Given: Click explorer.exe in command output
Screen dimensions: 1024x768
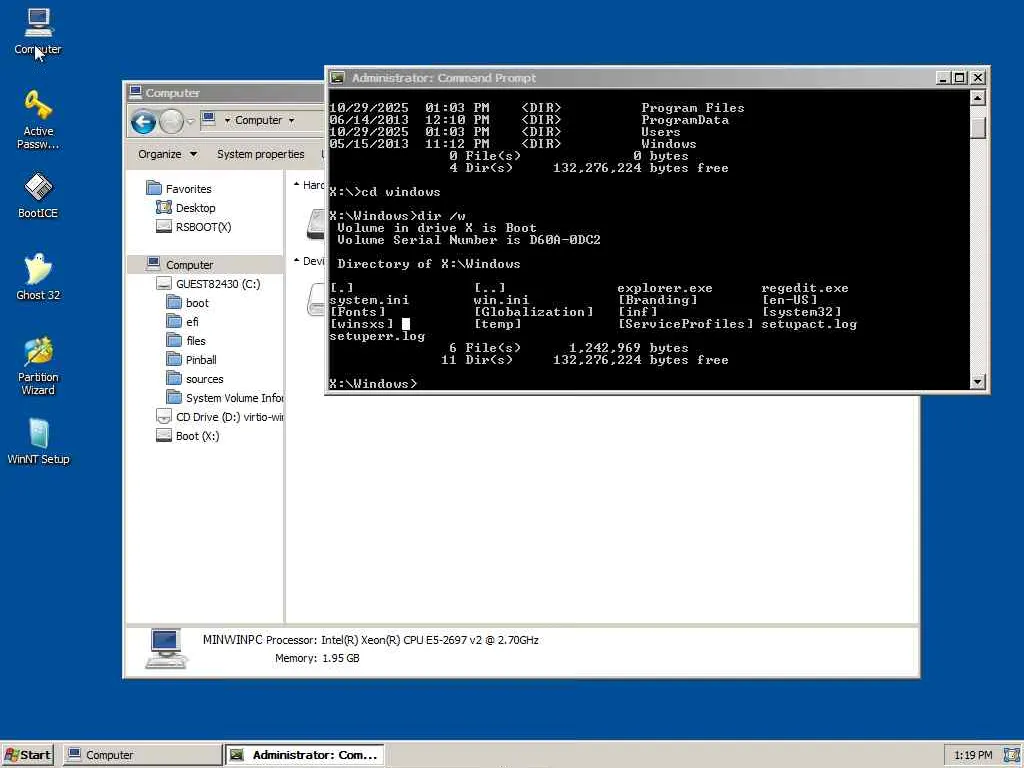Looking at the screenshot, I should point(665,288).
